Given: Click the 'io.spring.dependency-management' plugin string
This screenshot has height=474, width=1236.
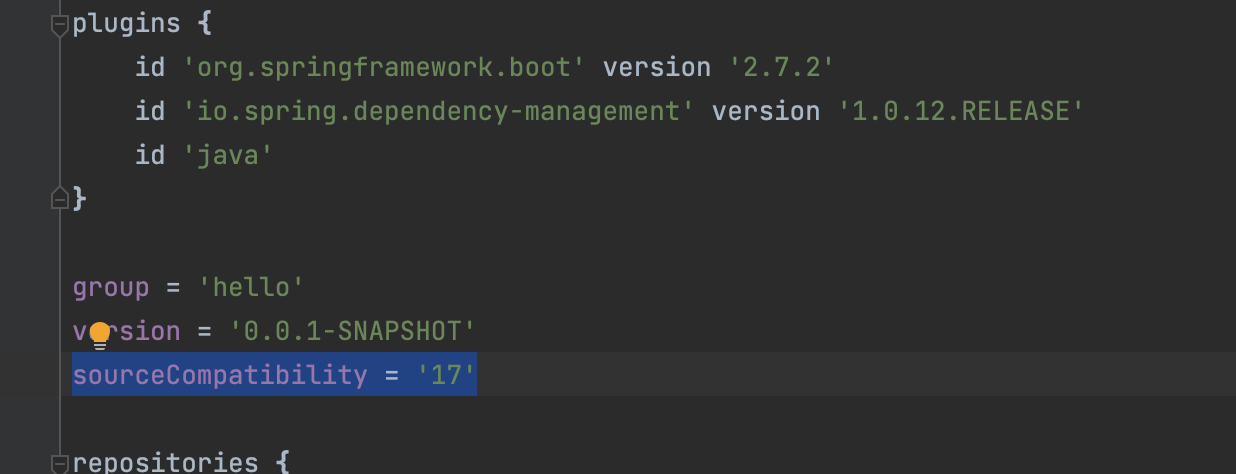Looking at the screenshot, I should click(439, 112).
